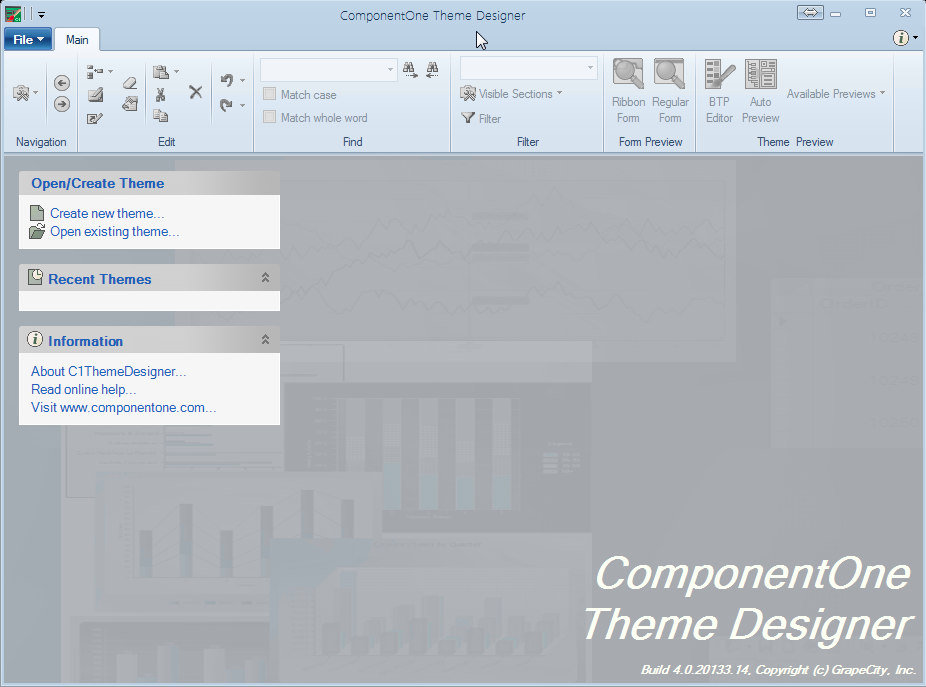Click the navigation tools icon
Viewport: 926px width, 687px height.
[21, 93]
